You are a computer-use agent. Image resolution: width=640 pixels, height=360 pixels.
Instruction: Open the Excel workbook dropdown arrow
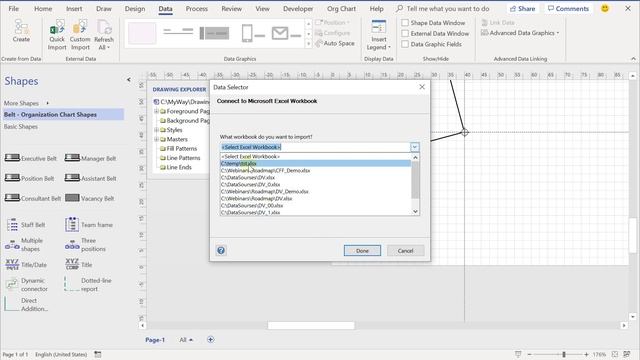point(414,147)
